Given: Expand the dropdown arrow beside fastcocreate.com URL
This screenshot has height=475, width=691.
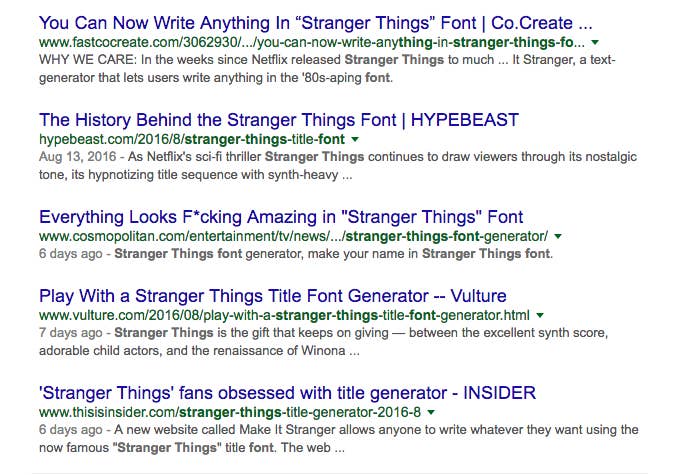Looking at the screenshot, I should point(595,42).
